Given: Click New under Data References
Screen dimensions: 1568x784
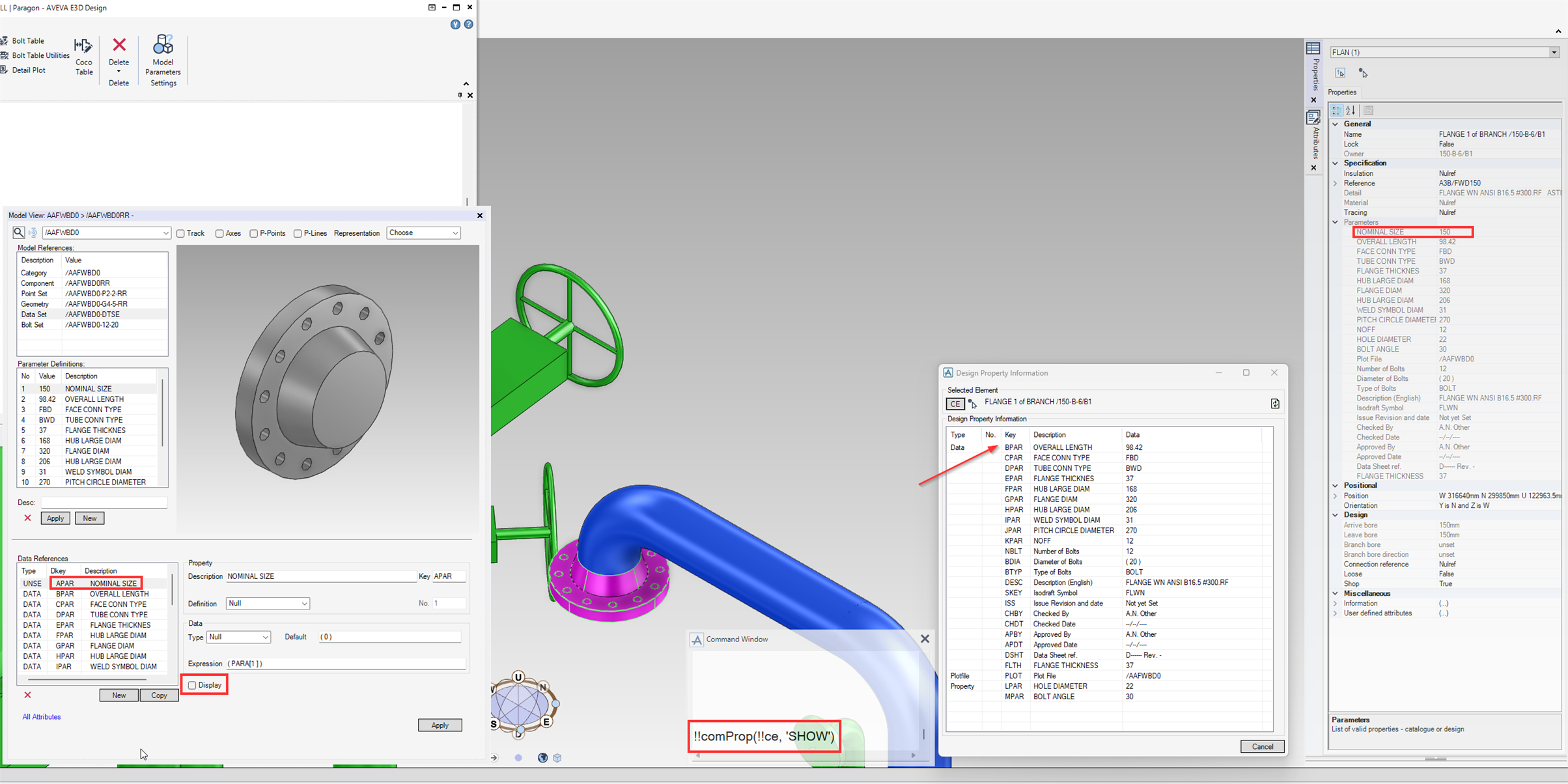Looking at the screenshot, I should coord(119,695).
